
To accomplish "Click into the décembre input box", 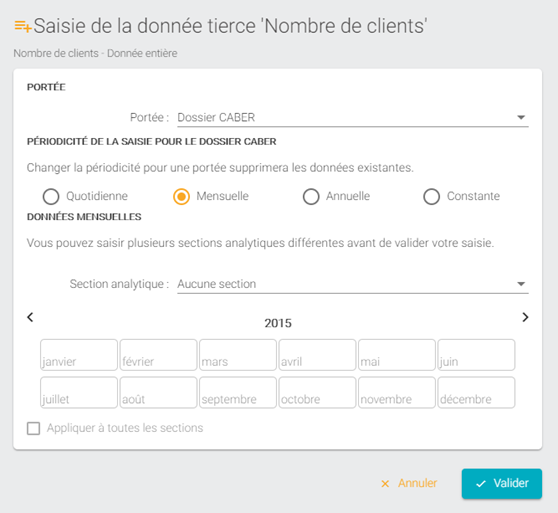I will 476,392.
